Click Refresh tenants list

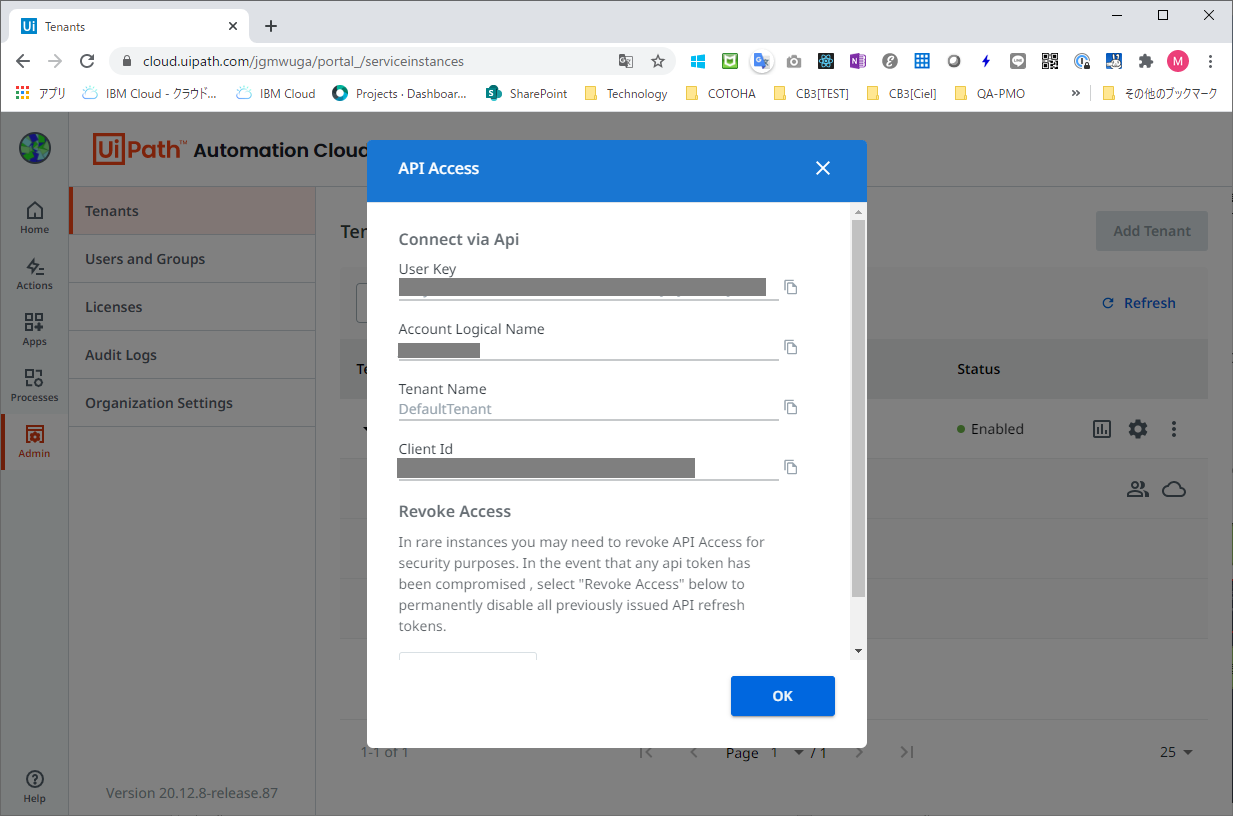[x=1138, y=303]
